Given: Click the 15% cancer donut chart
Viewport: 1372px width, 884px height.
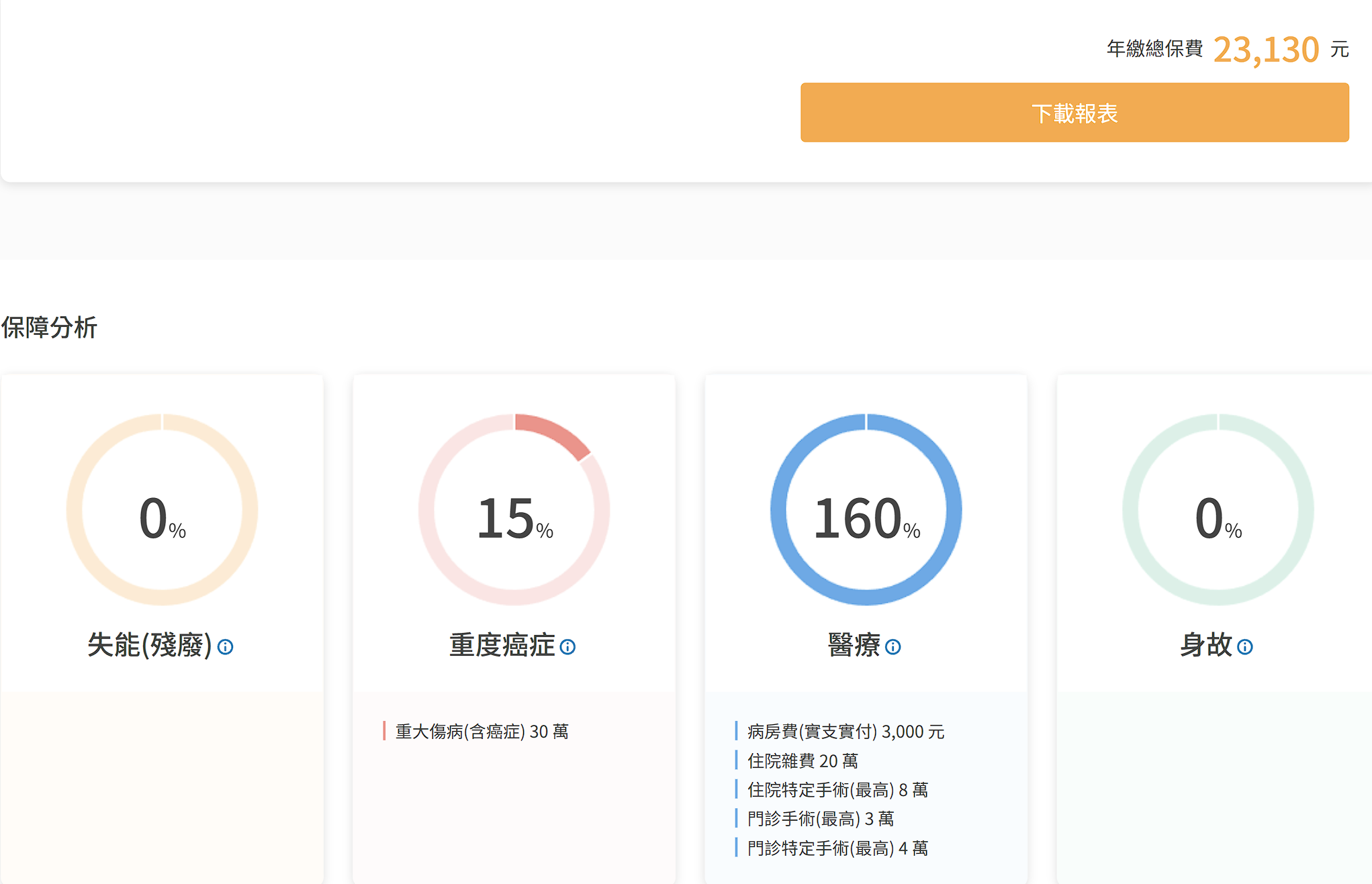Looking at the screenshot, I should coord(514,510).
